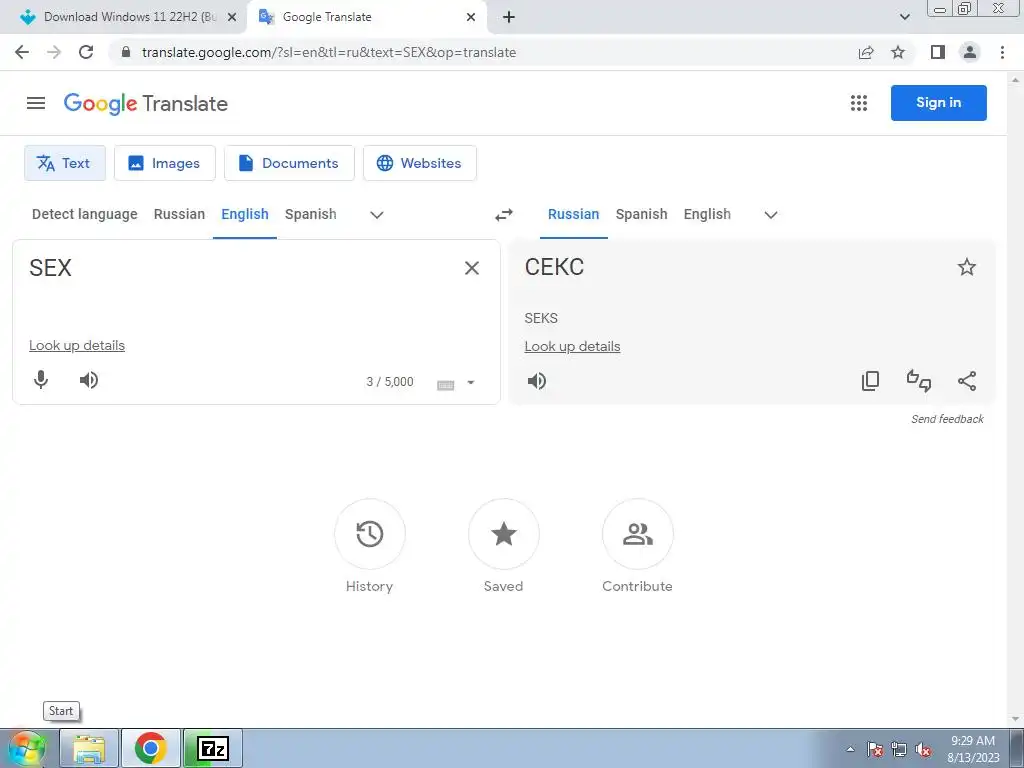Open input tools dropdown arrow
Screen dimensions: 1024x768
click(x=471, y=383)
